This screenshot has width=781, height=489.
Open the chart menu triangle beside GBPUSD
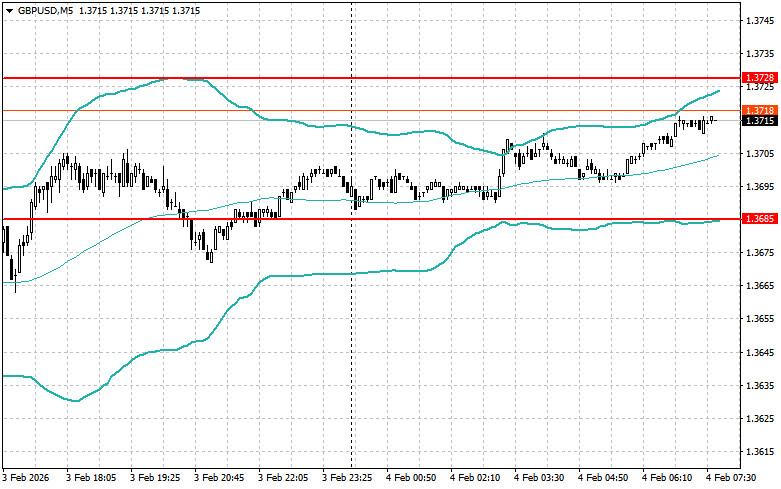click(9, 10)
